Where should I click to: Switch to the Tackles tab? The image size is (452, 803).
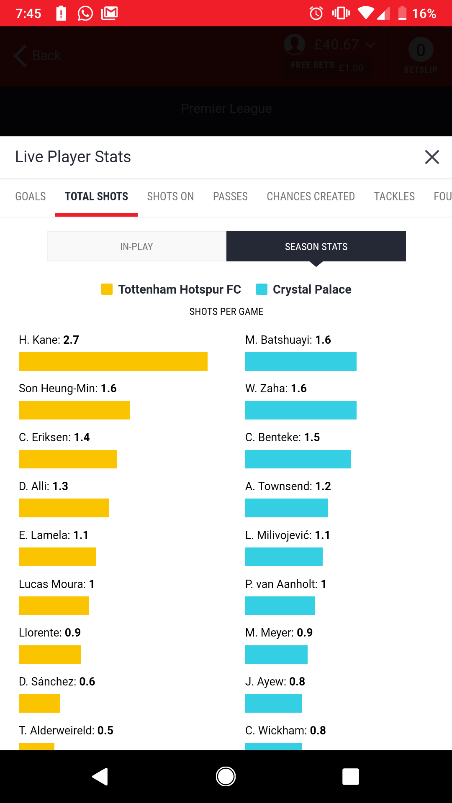394,196
